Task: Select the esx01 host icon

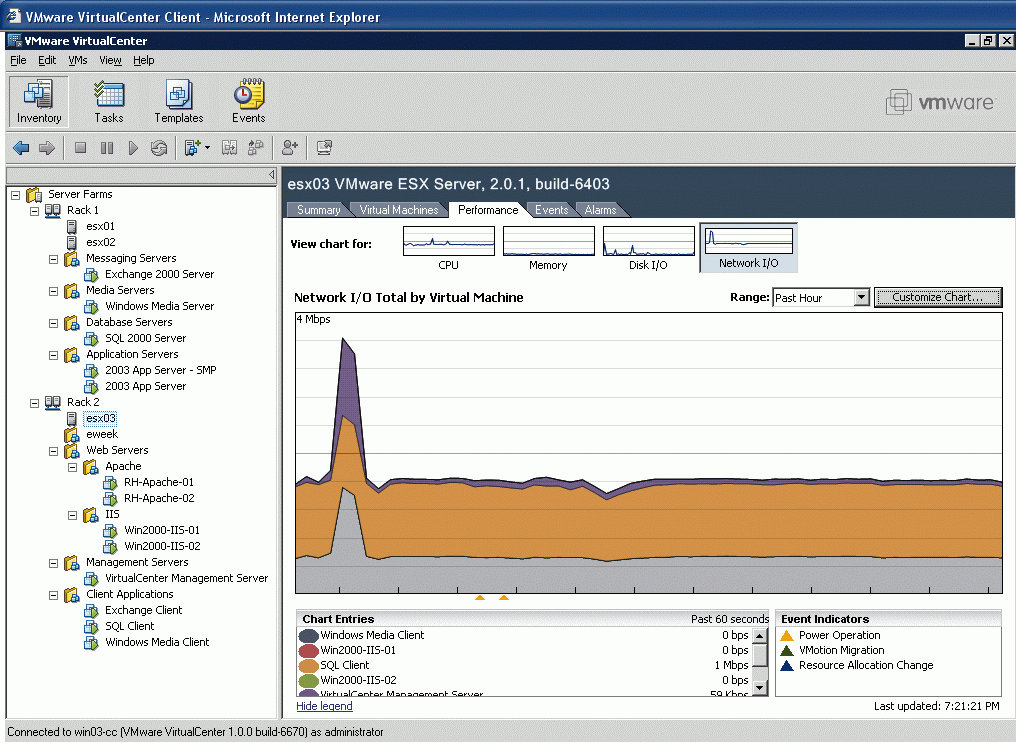Action: 72,227
